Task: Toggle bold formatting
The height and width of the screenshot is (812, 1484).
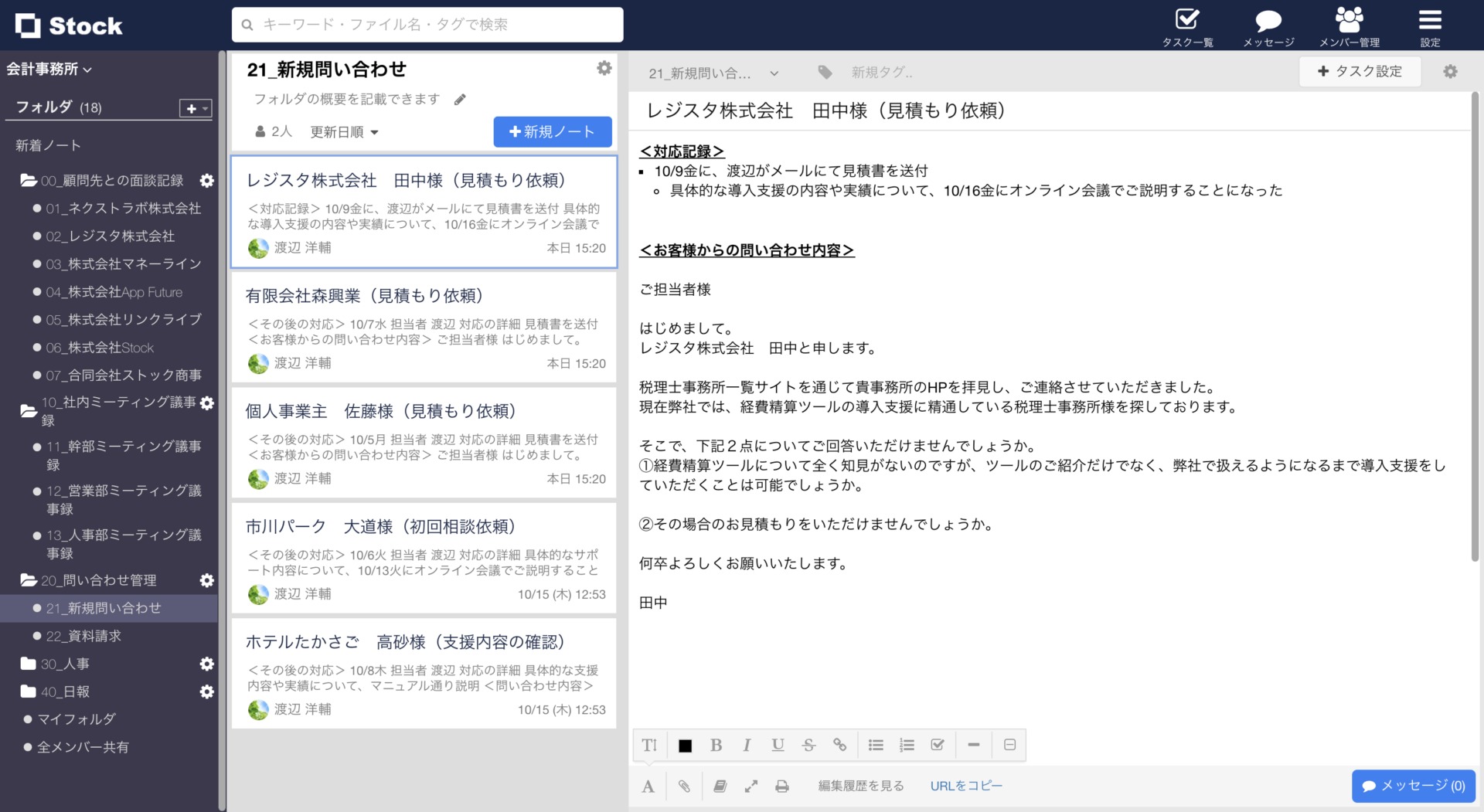Action: (x=716, y=746)
